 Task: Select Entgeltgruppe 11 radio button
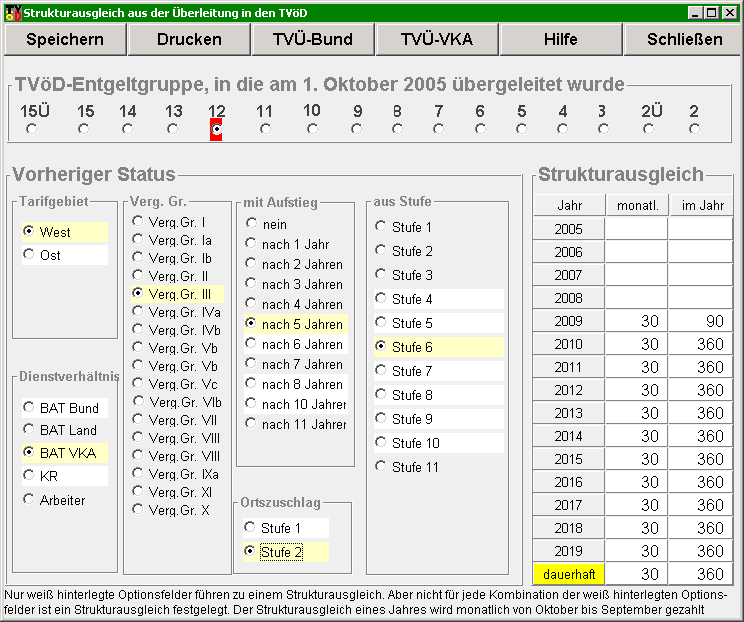pyautogui.click(x=265, y=129)
